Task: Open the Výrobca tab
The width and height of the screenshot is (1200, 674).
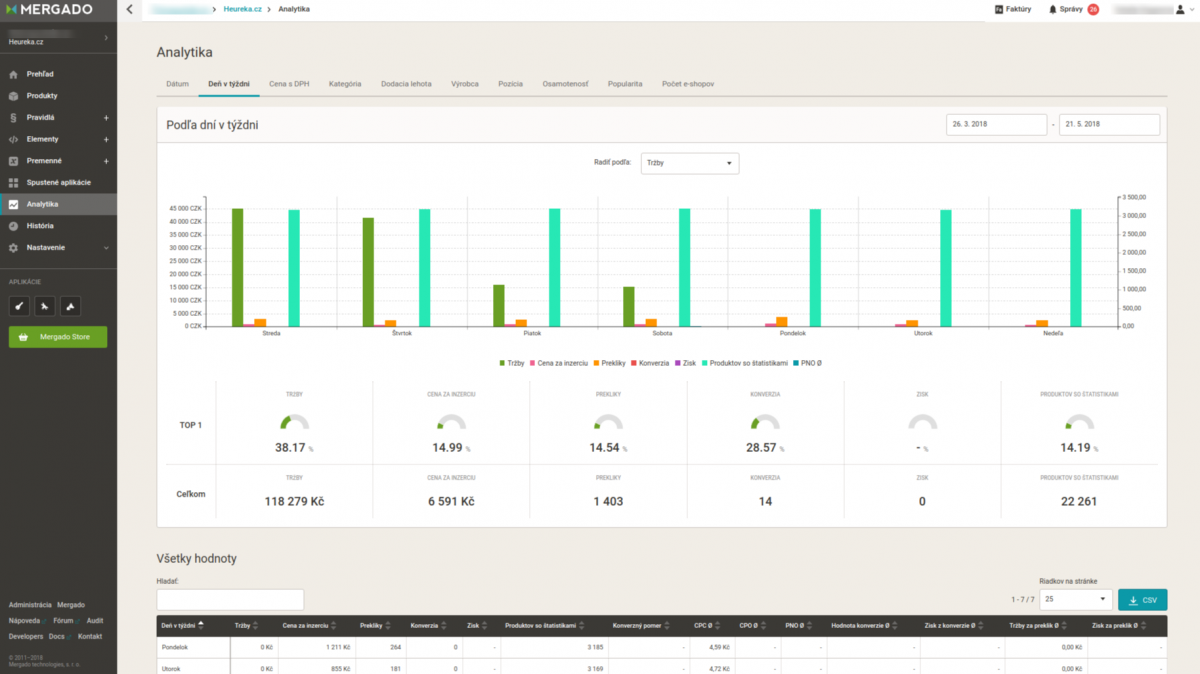Action: click(x=464, y=84)
